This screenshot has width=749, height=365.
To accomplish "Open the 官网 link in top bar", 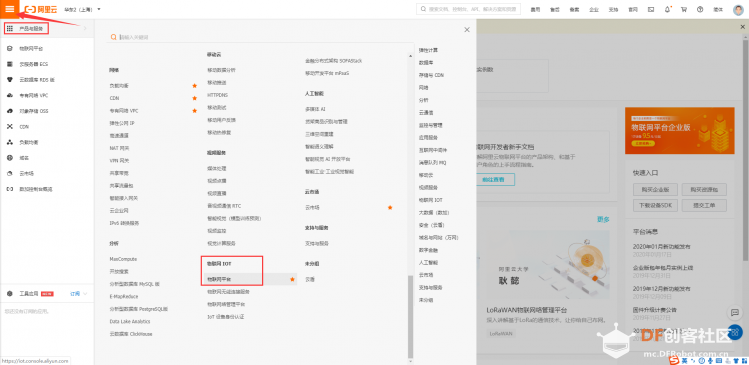I will 632,9.
